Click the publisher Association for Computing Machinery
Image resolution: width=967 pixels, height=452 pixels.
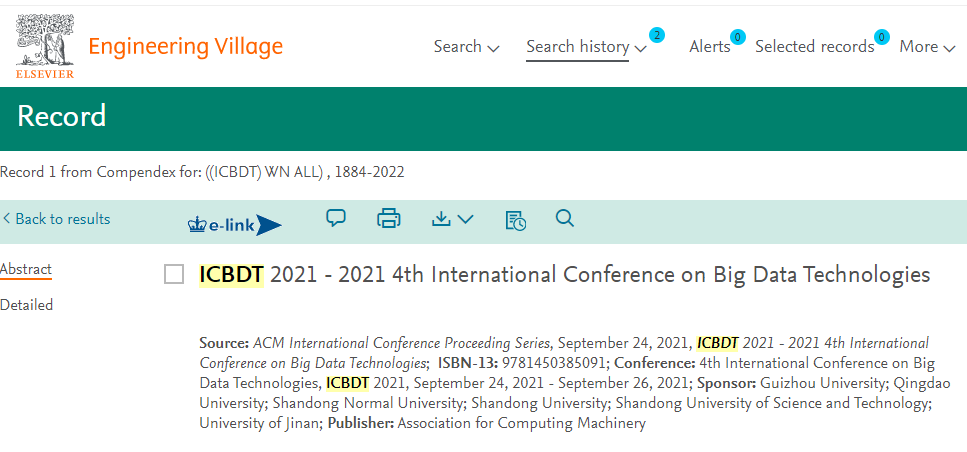(x=522, y=424)
